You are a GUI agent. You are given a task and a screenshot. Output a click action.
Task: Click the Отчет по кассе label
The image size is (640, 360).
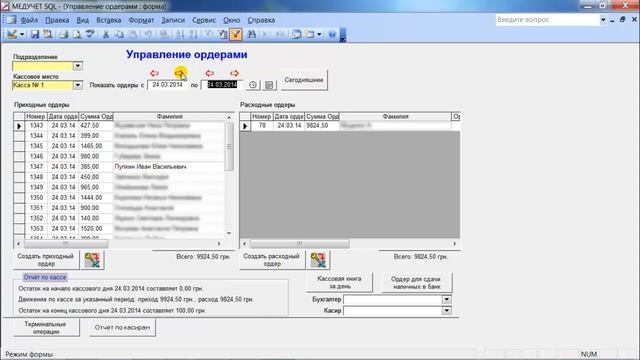pos(45,278)
